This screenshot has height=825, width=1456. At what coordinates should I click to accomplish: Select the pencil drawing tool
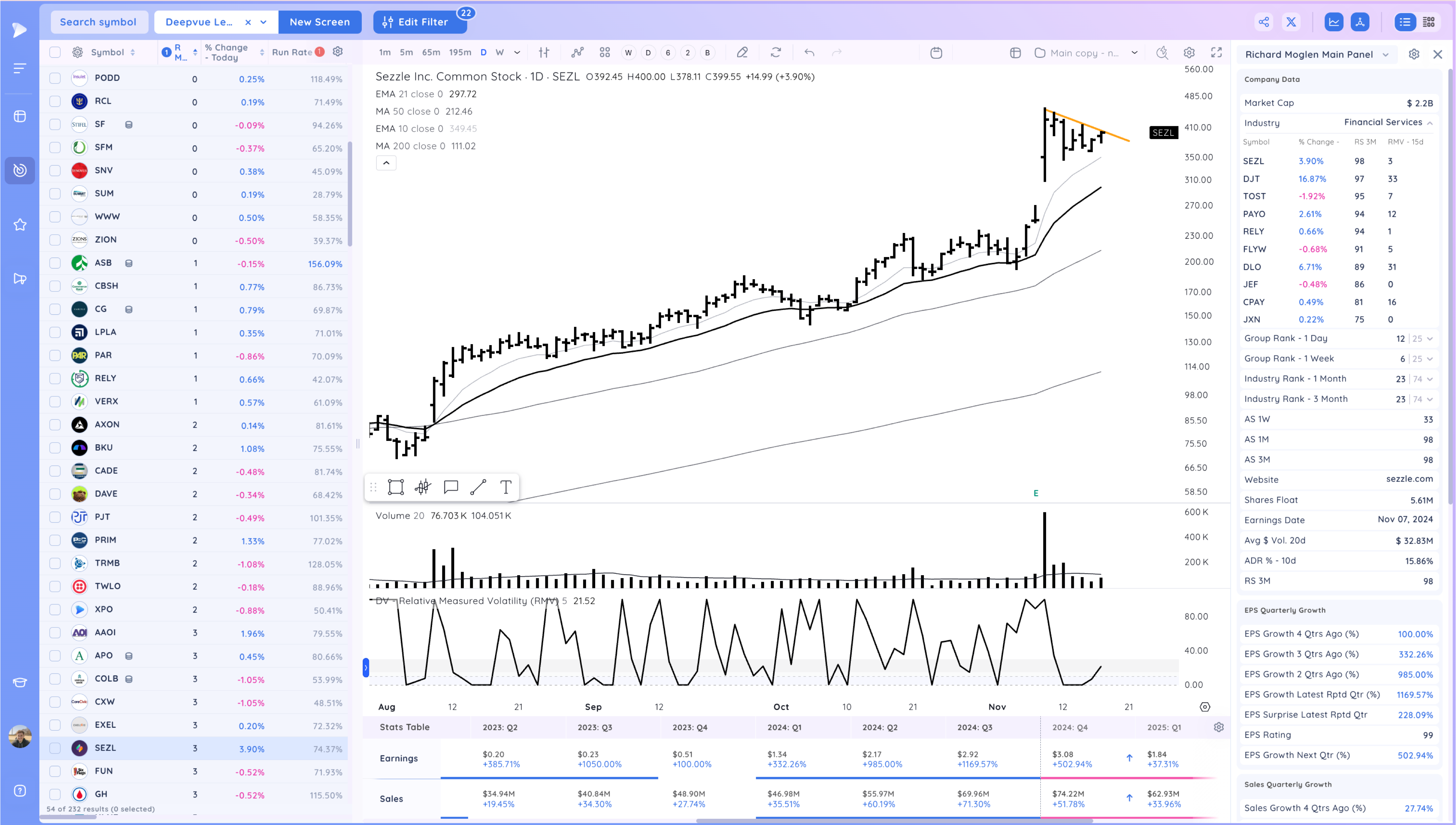pyautogui.click(x=742, y=53)
